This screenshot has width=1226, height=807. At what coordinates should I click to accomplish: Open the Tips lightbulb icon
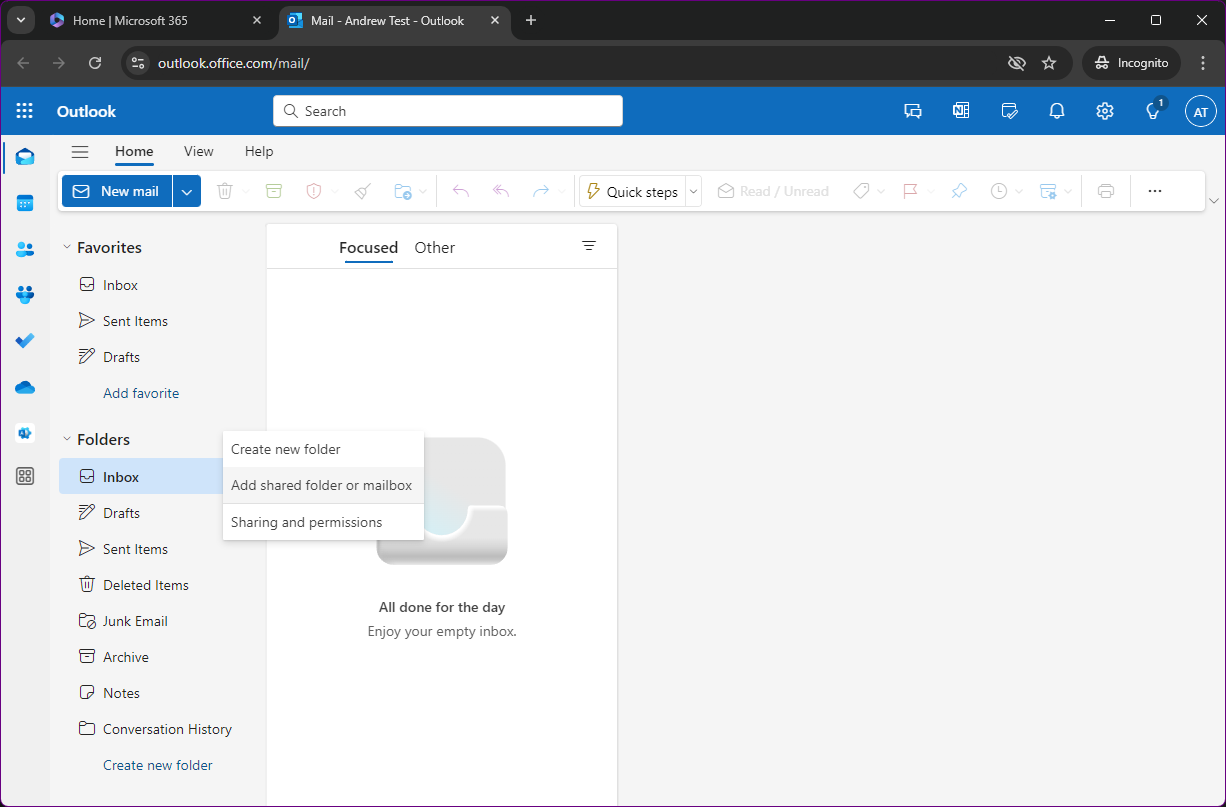point(1153,111)
